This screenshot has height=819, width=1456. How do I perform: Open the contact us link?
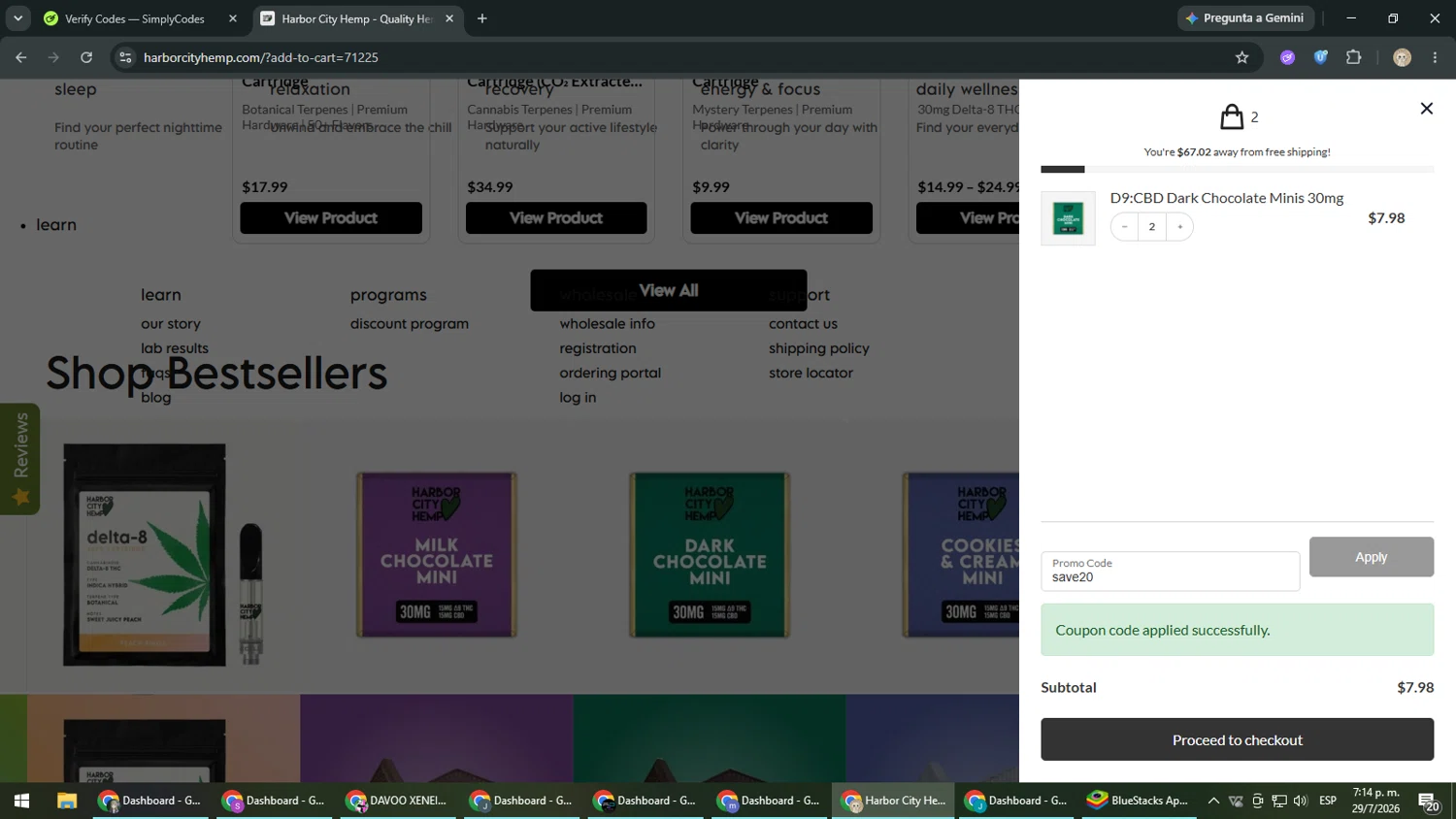803,324
